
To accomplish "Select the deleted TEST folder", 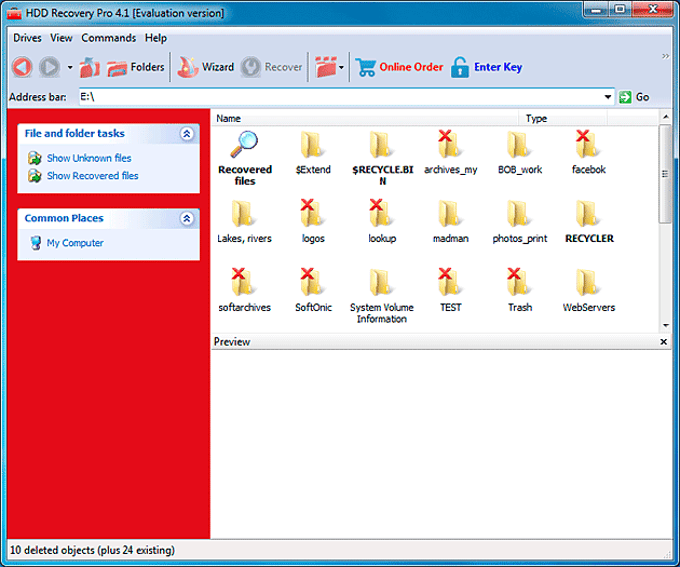I will (451, 290).
